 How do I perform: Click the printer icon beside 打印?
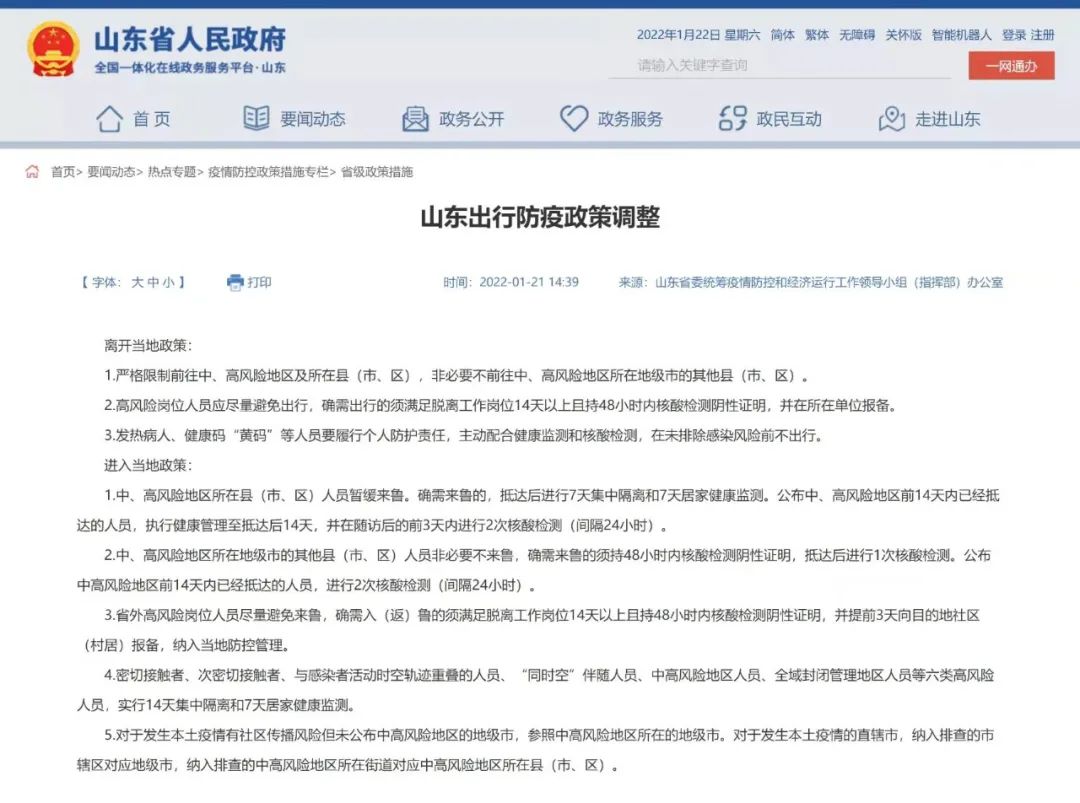[x=236, y=282]
